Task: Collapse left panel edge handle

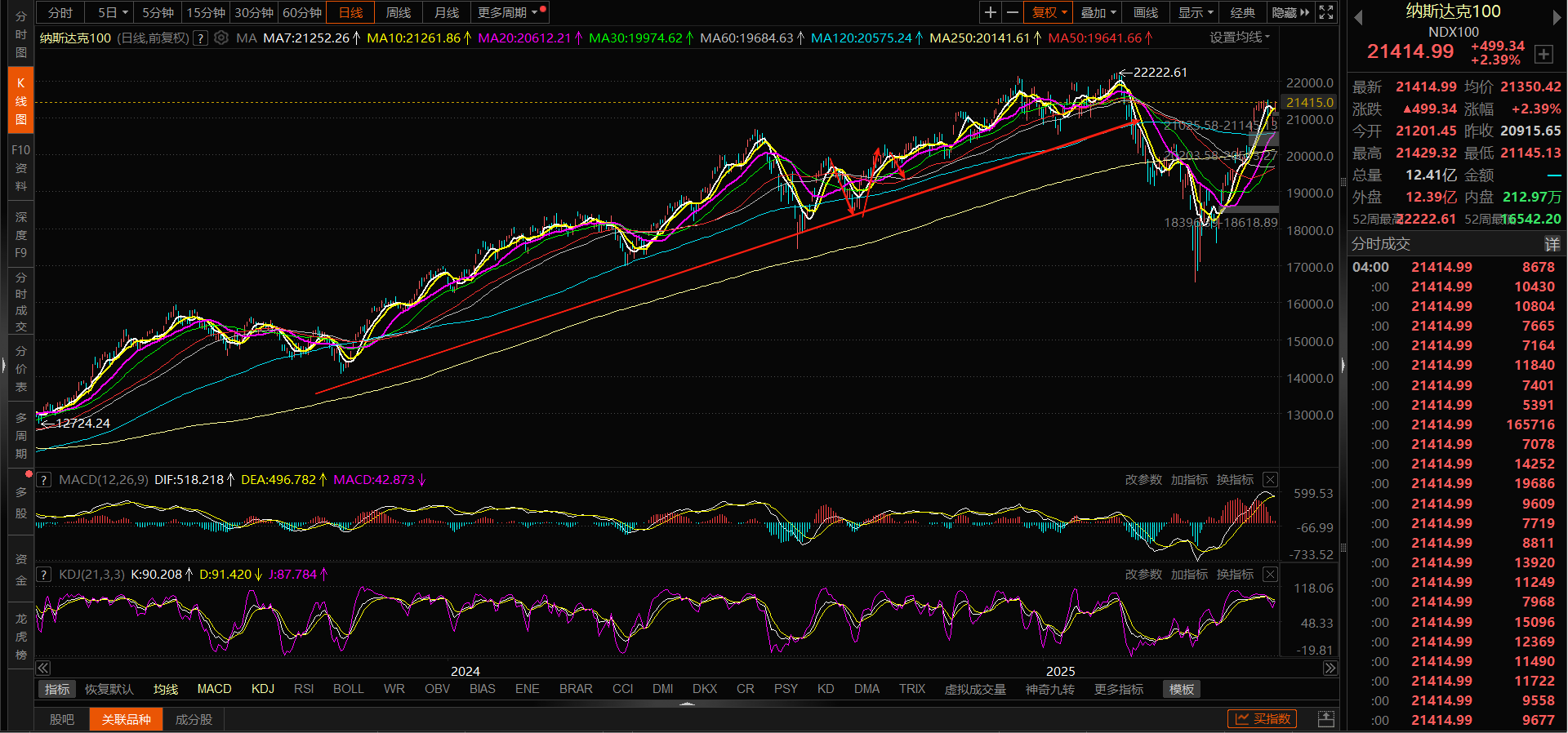Action: click(x=3, y=365)
